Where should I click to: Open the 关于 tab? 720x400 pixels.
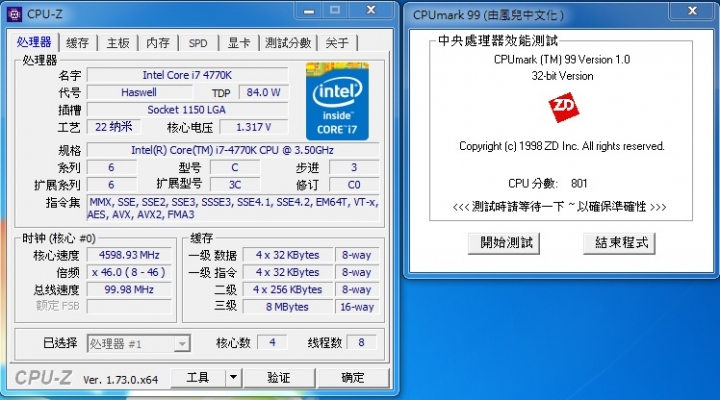coord(337,43)
